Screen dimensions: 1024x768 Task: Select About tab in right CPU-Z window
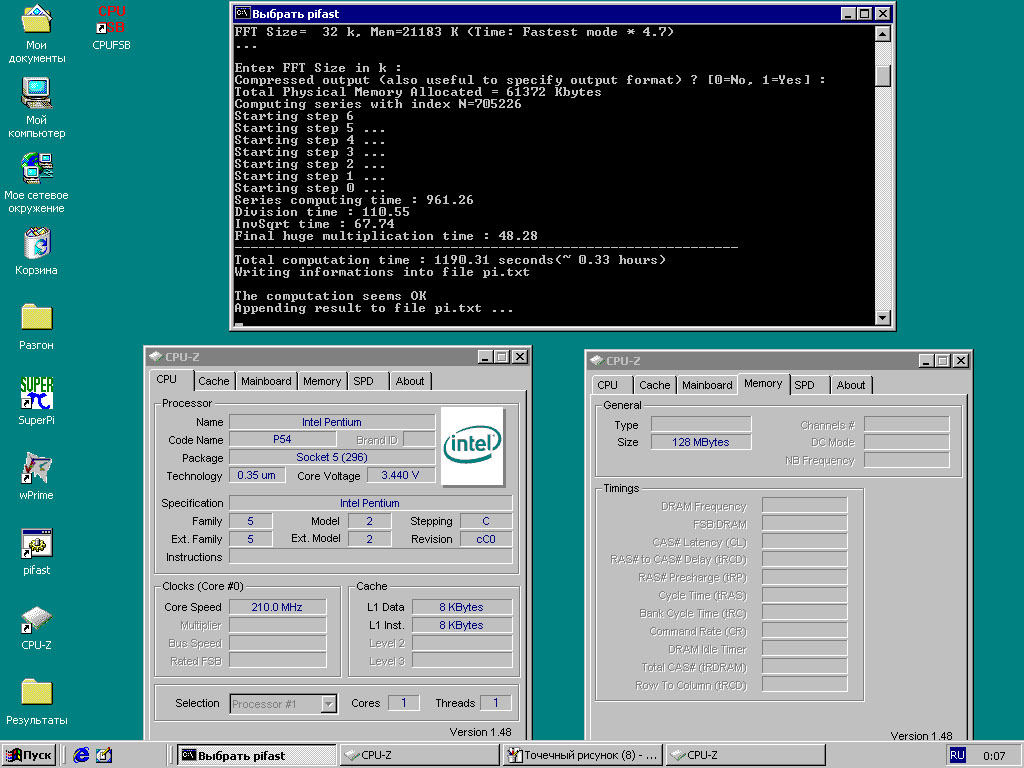851,385
